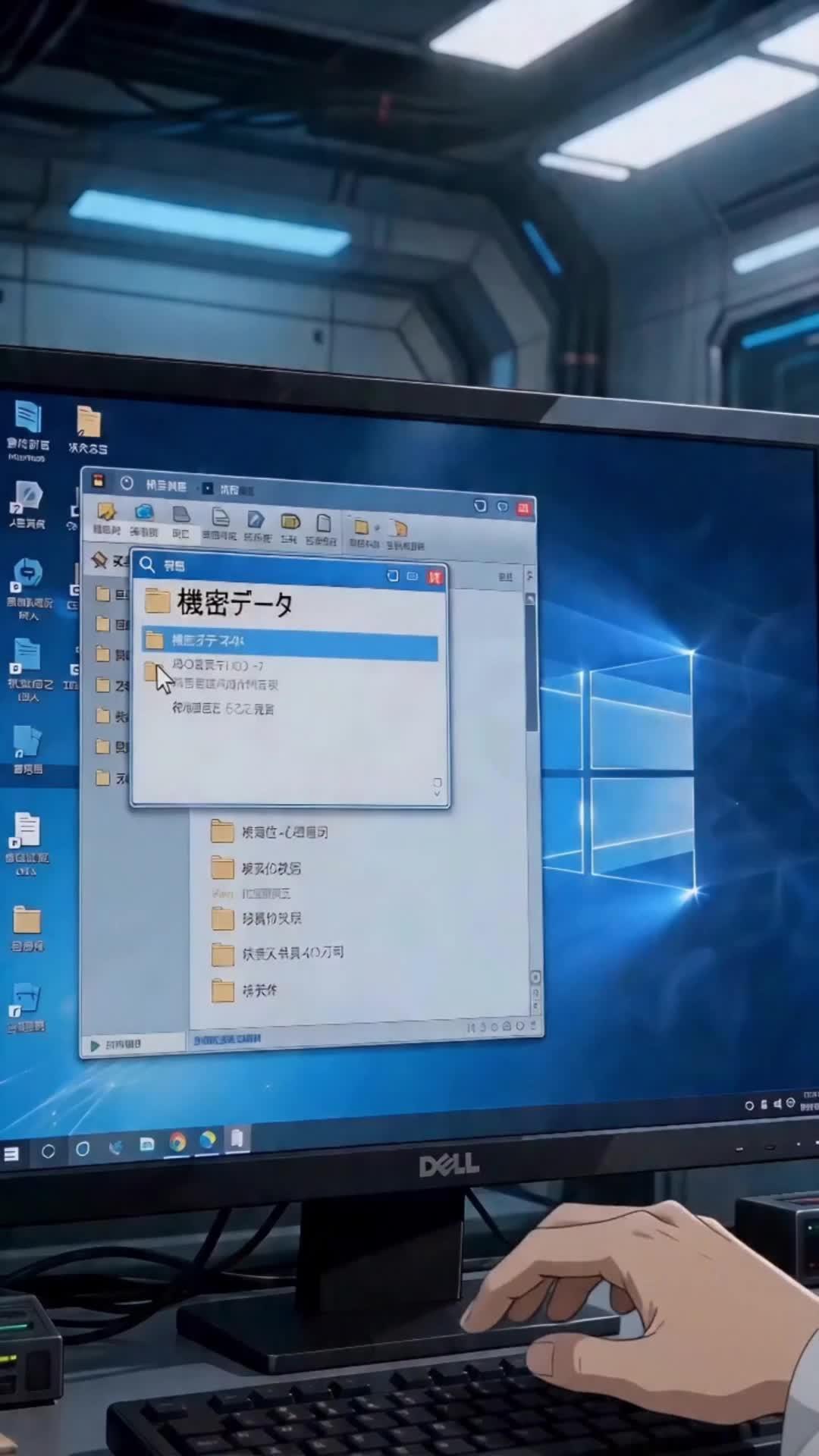819x1456 pixels.
Task: Open the yellow folder icon on the desktop
Action: click(x=27, y=921)
